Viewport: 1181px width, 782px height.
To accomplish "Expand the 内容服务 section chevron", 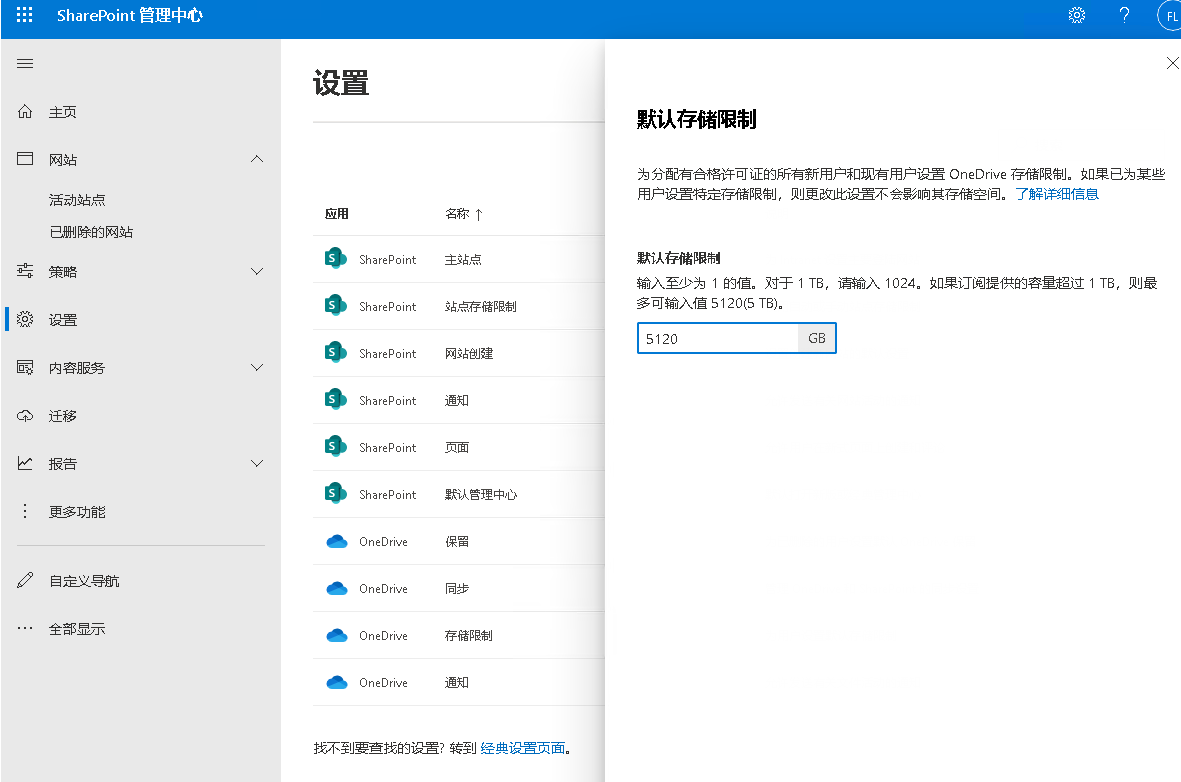I will [257, 368].
